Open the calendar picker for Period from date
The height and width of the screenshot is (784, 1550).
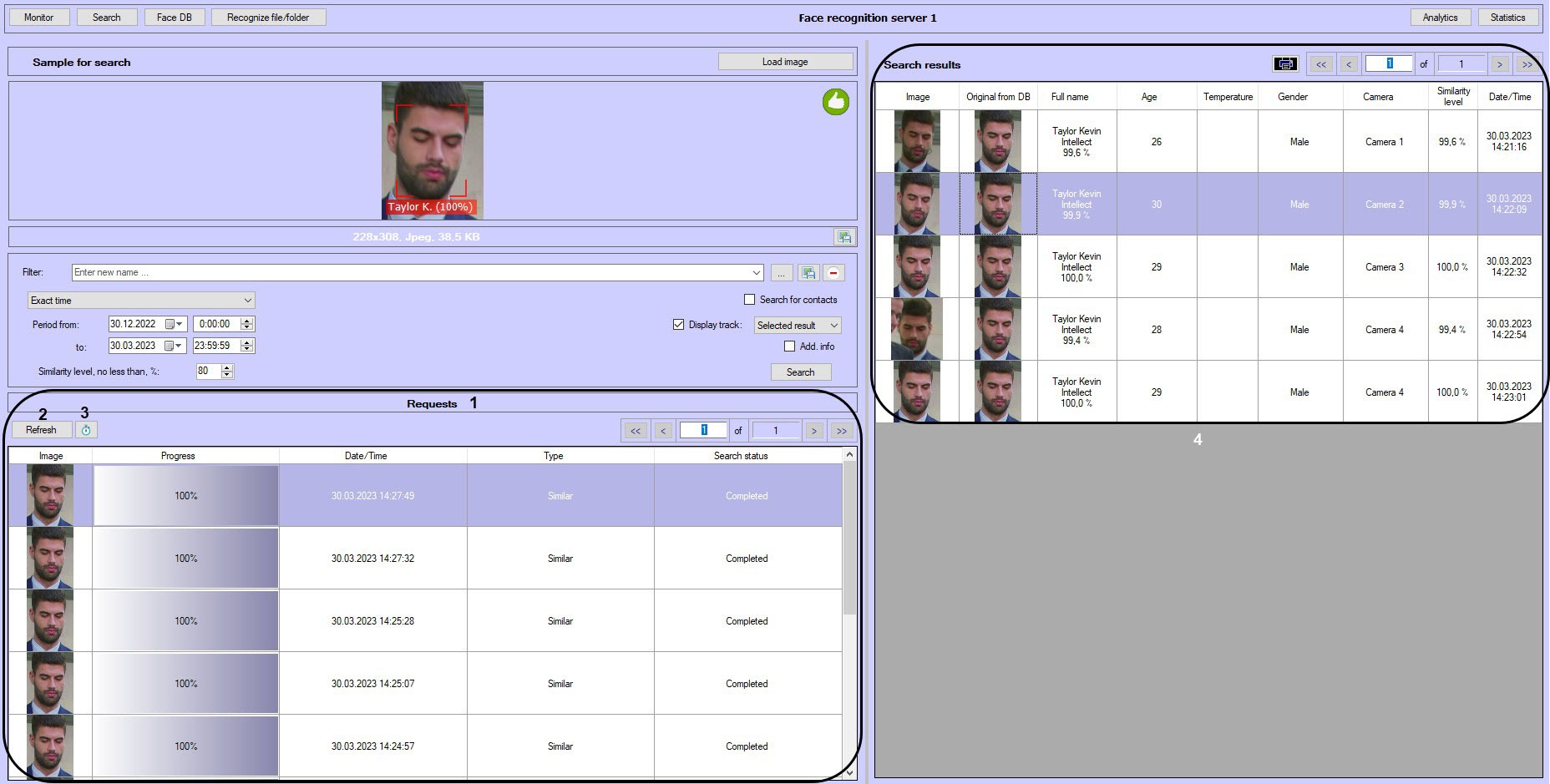point(173,324)
